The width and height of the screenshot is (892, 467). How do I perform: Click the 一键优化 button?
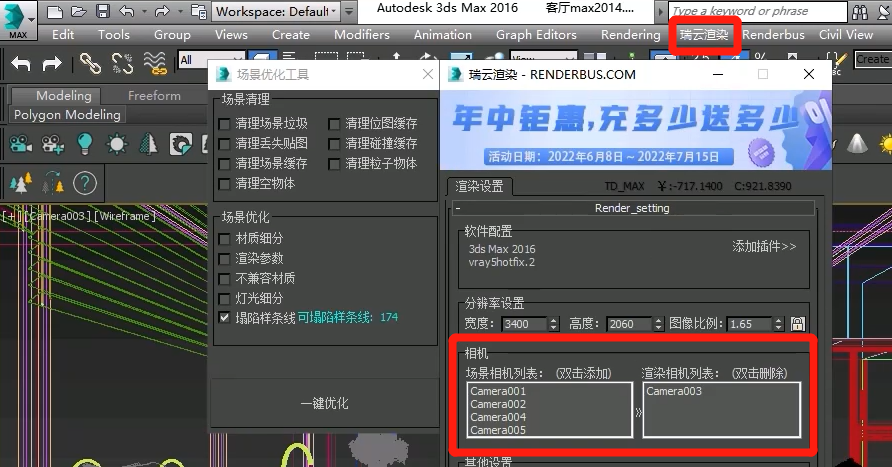(x=324, y=403)
